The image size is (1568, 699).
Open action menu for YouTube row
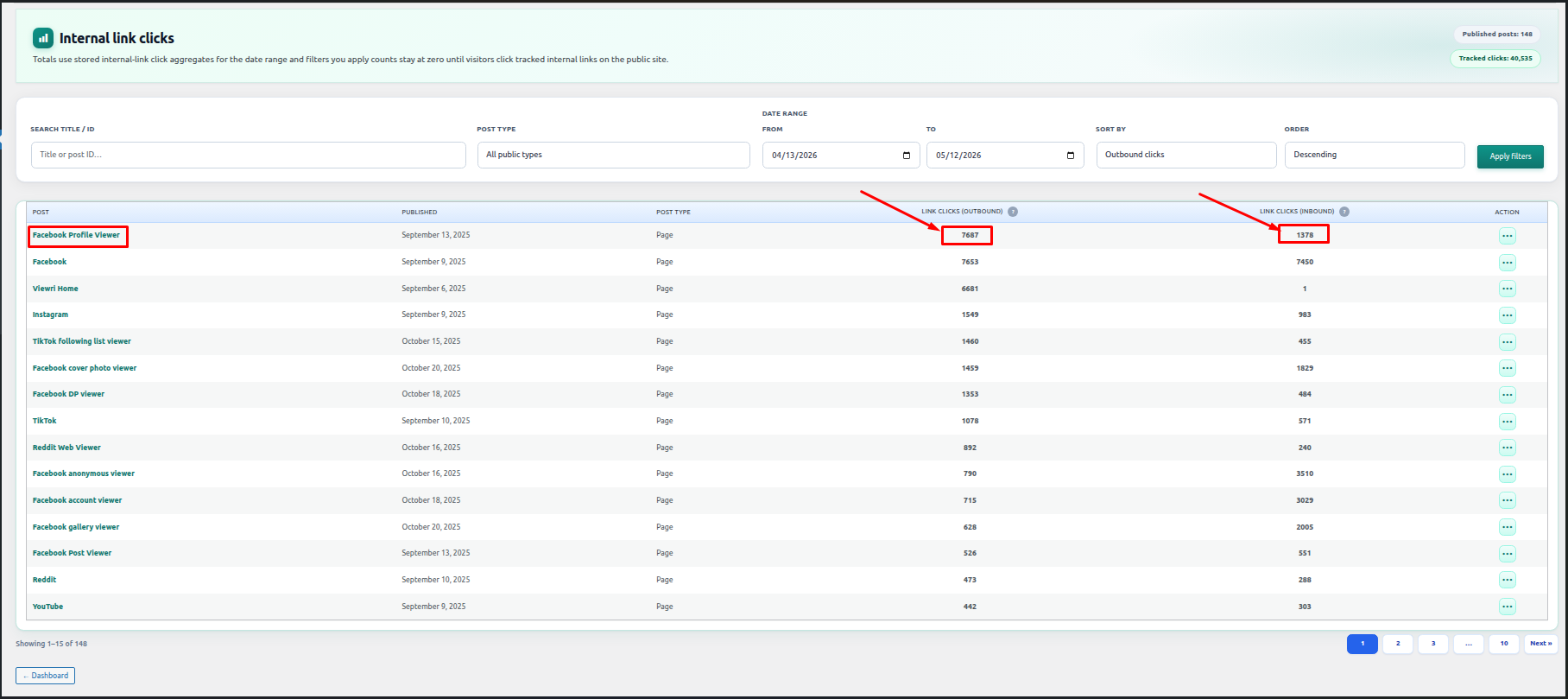point(1507,607)
